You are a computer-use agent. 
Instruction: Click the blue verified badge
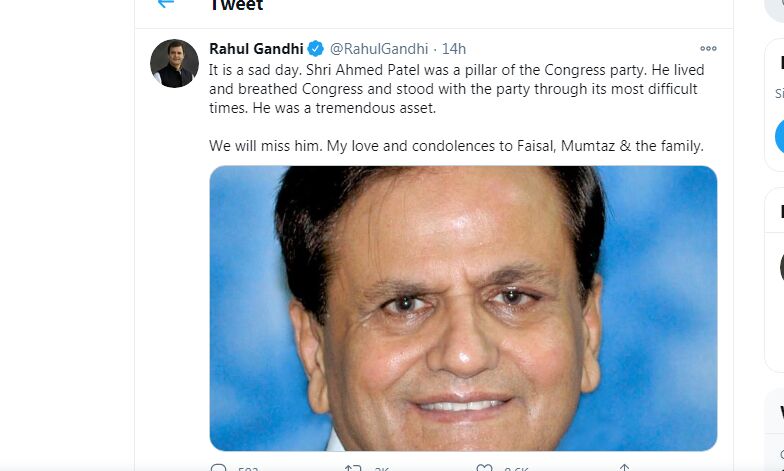[315, 49]
